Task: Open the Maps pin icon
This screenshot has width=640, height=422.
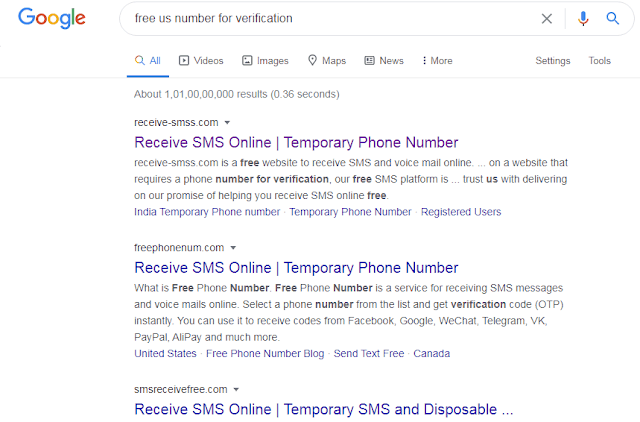Action: pos(312,60)
